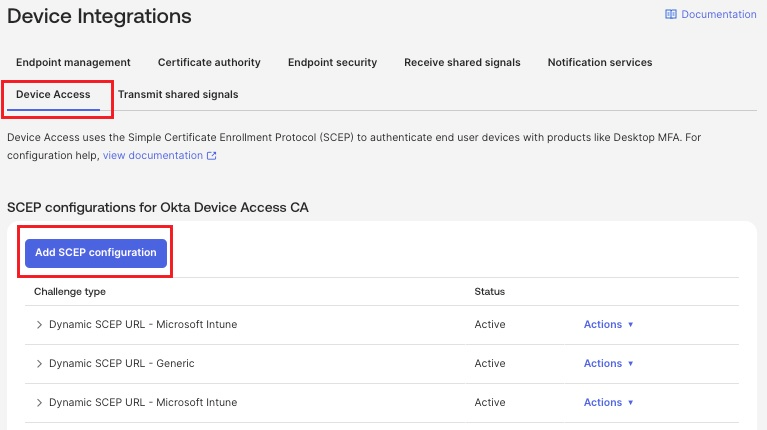Click Dynamic SCEP URL - Generic text

(122, 363)
